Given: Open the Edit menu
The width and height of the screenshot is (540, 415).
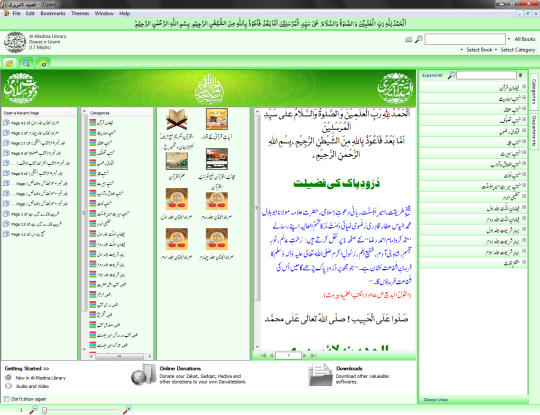Looking at the screenshot, I should click(30, 13).
